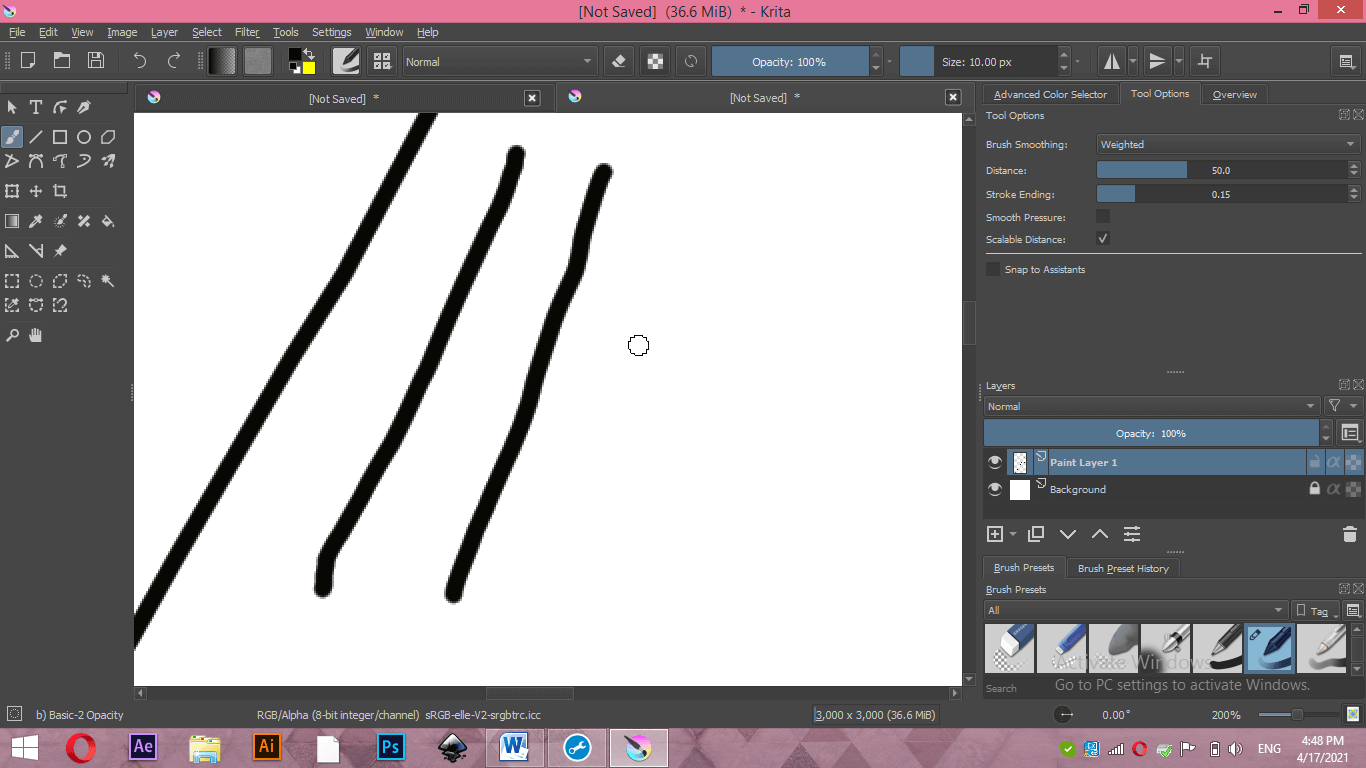Move layer up with arrow button
The height and width of the screenshot is (768, 1366).
[1100, 534]
